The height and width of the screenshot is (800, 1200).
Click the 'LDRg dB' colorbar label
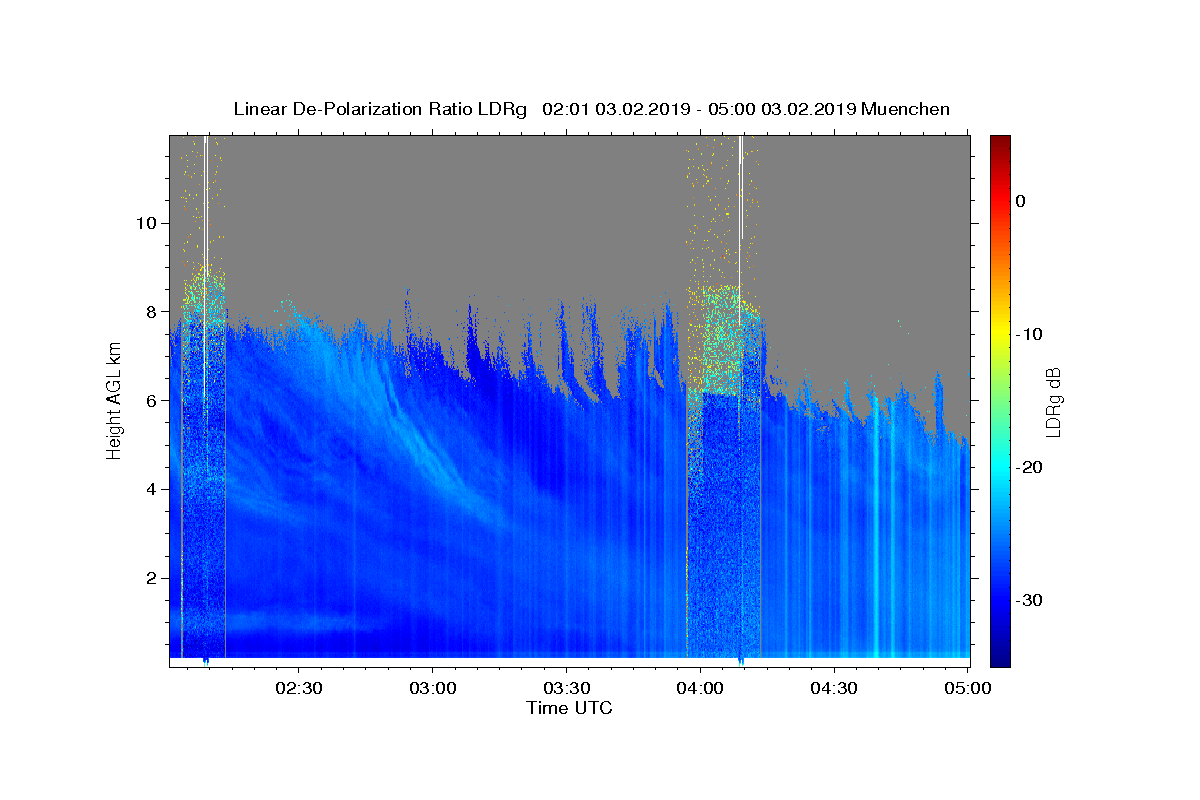point(1052,402)
